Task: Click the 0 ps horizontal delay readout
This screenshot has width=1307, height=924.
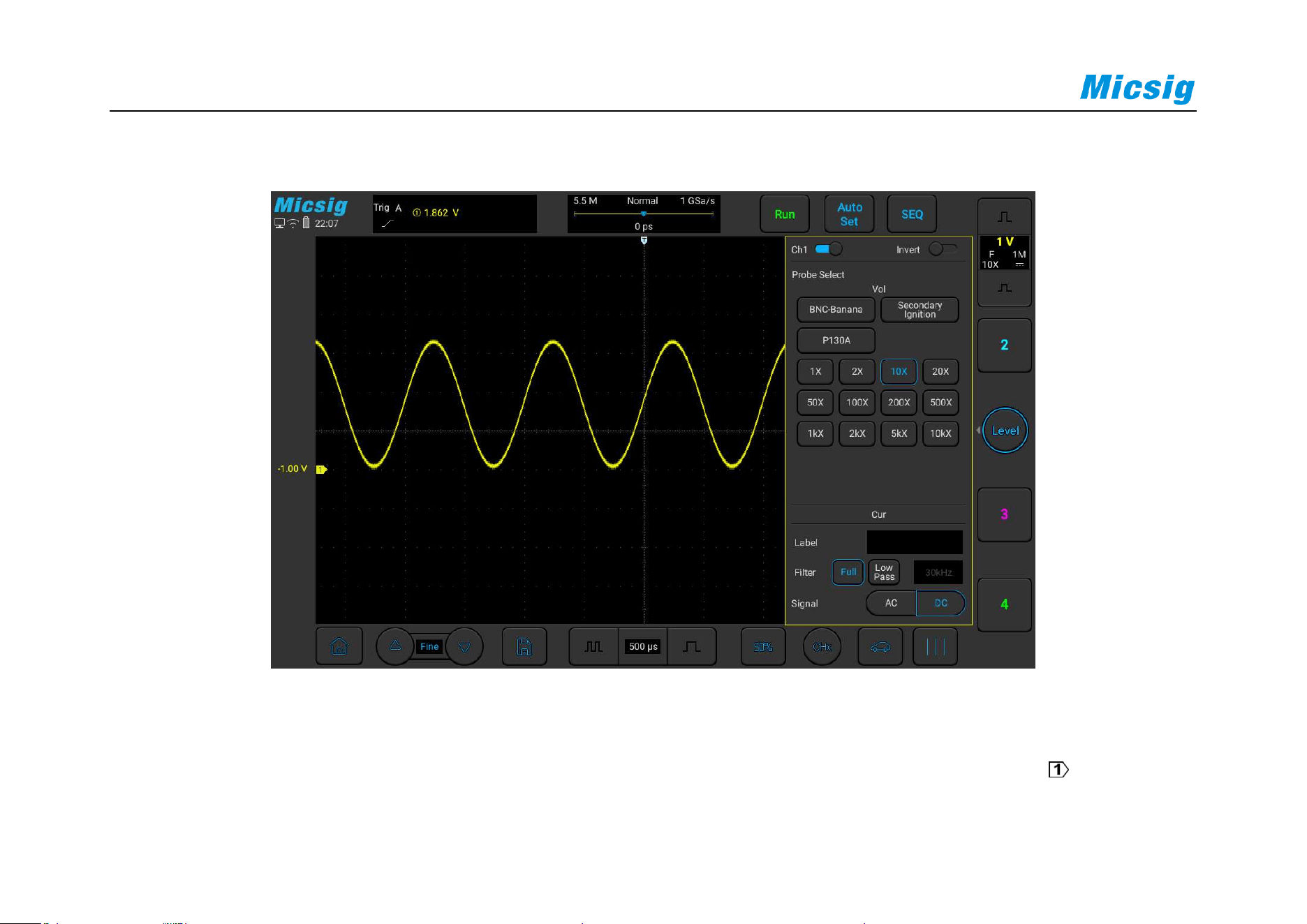Action: [x=644, y=226]
